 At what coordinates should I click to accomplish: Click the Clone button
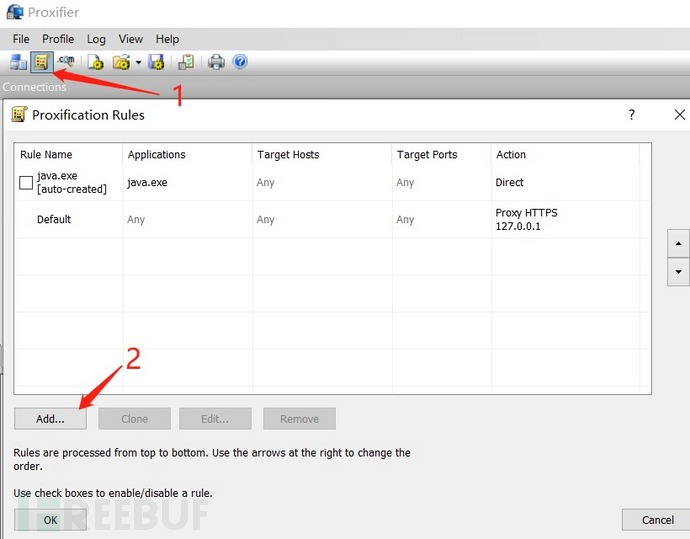(135, 419)
